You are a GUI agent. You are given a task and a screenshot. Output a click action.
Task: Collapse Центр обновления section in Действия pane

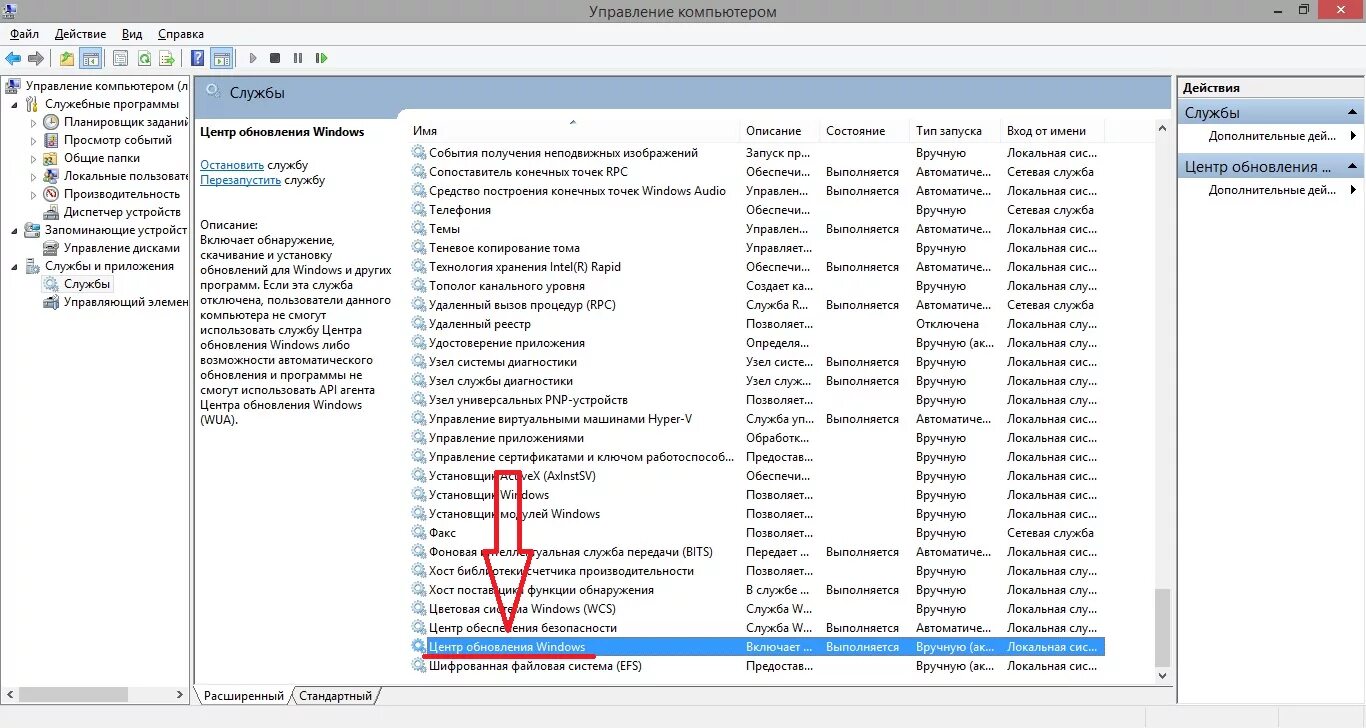coord(1353,167)
